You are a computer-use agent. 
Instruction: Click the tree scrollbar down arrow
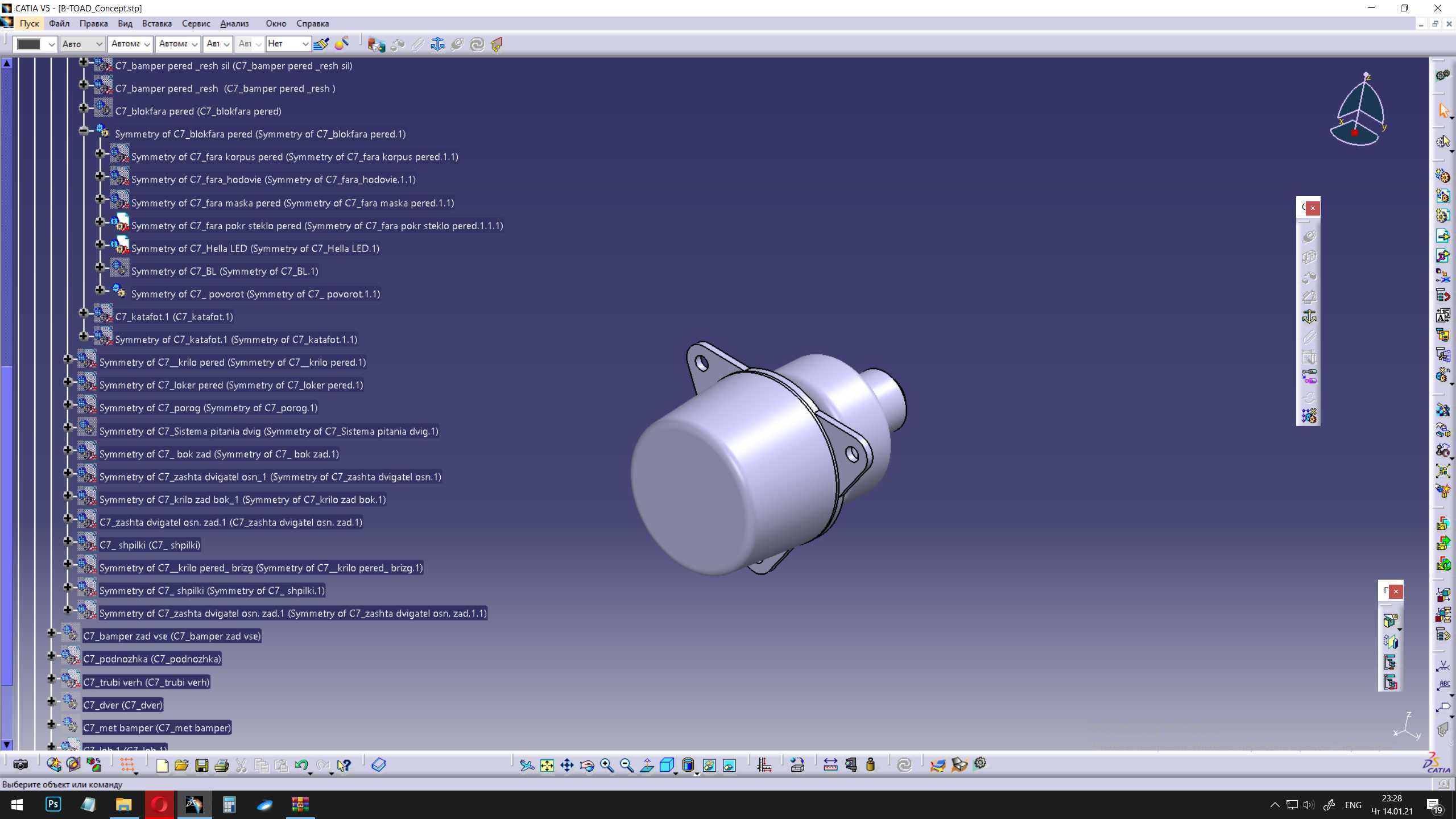(x=7, y=744)
